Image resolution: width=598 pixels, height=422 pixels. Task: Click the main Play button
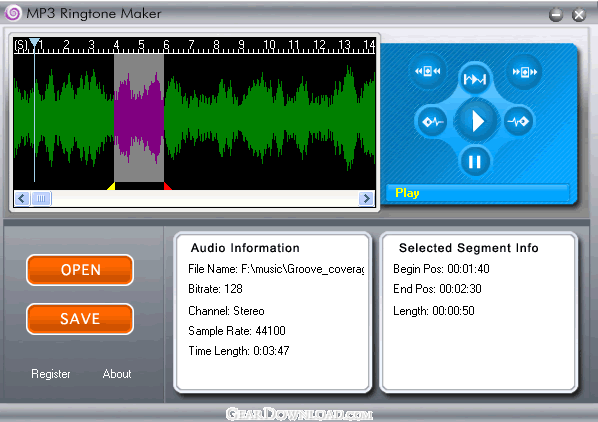(x=476, y=121)
